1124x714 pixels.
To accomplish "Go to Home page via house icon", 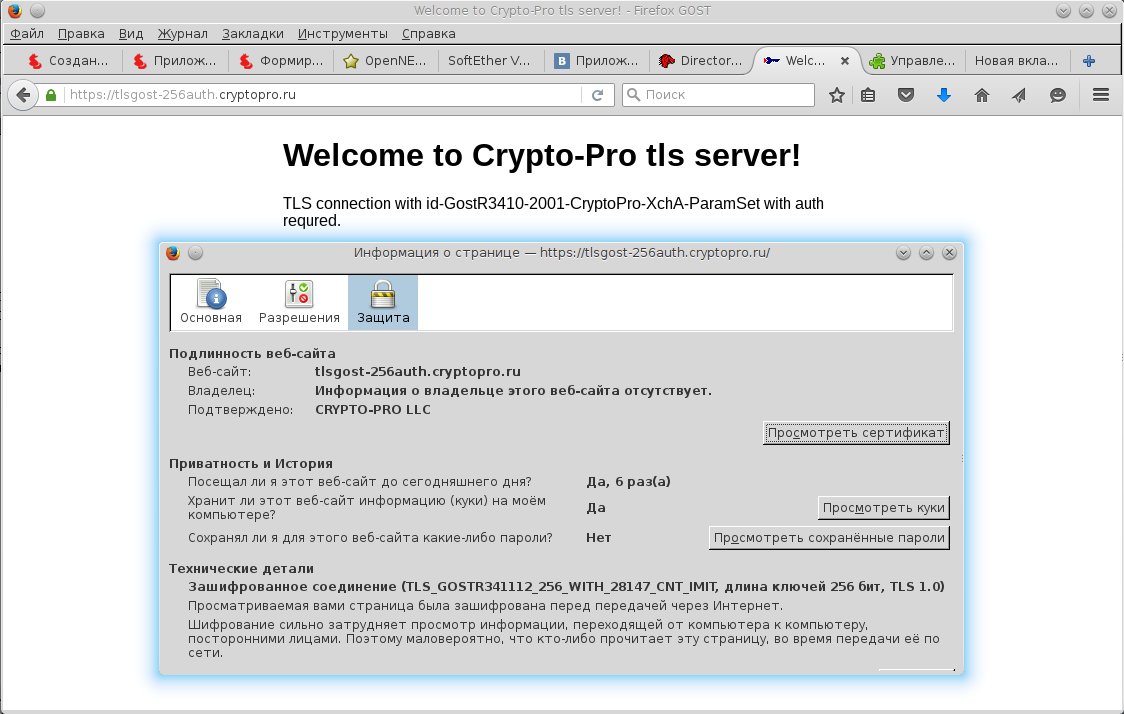I will coord(981,95).
